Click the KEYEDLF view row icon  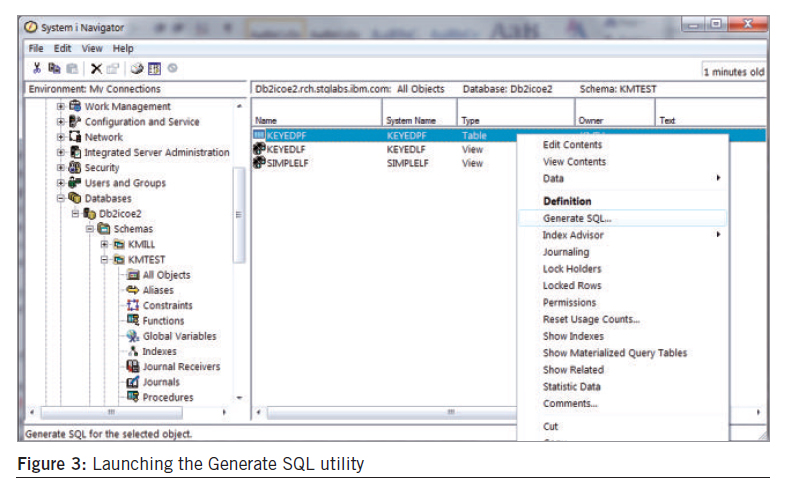click(259, 149)
